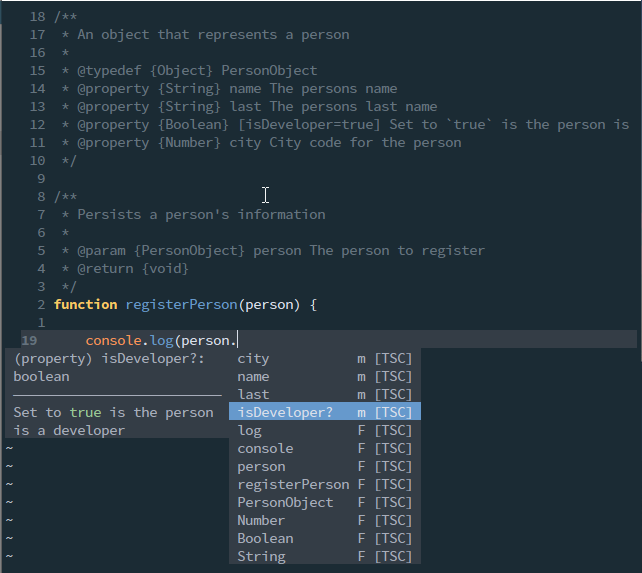Image resolution: width=642 pixels, height=573 pixels.
Task: Click '(property) isDeveloper?:' in the preview pane
Action: coord(109,359)
